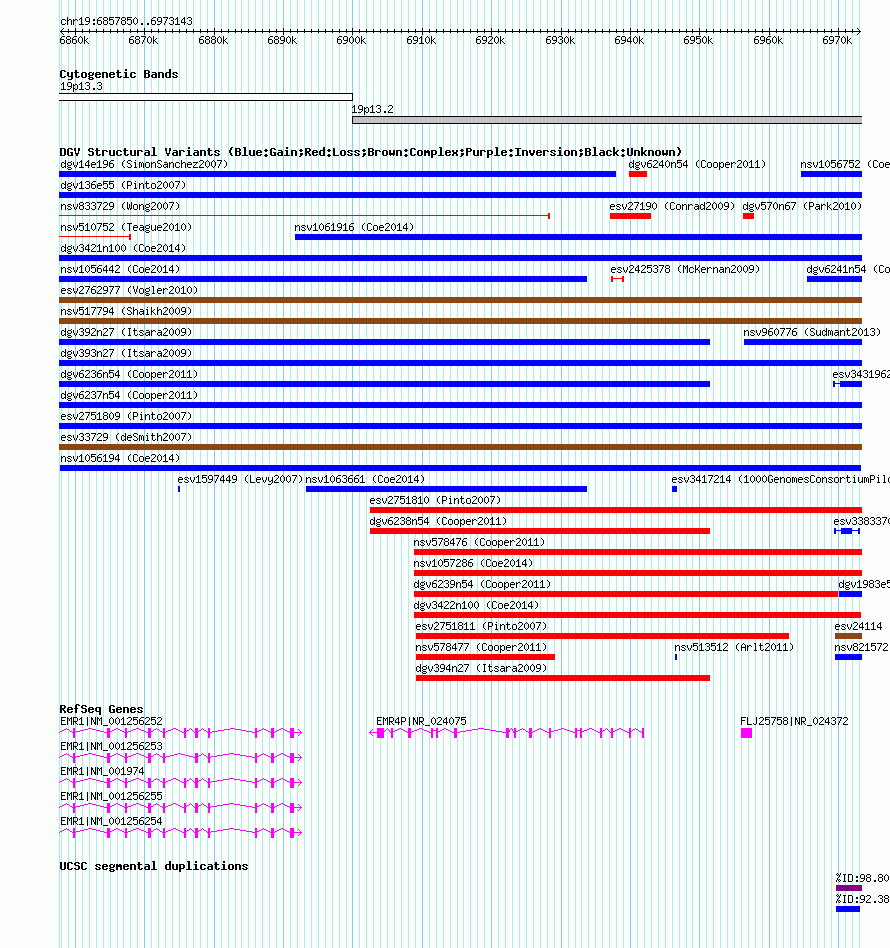
Task: Click gene FLJ25758|NR_024372 label
Action: click(x=794, y=722)
